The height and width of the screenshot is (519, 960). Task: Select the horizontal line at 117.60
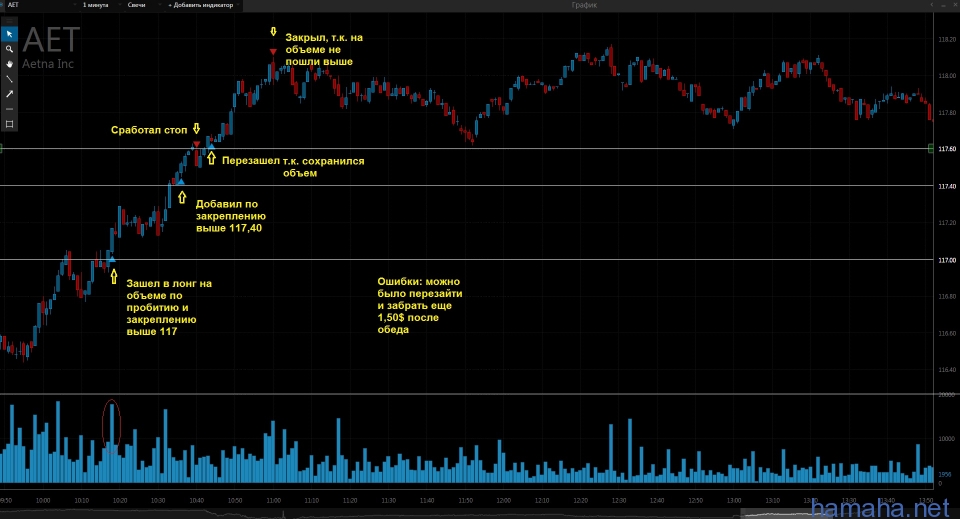[x=465, y=149]
